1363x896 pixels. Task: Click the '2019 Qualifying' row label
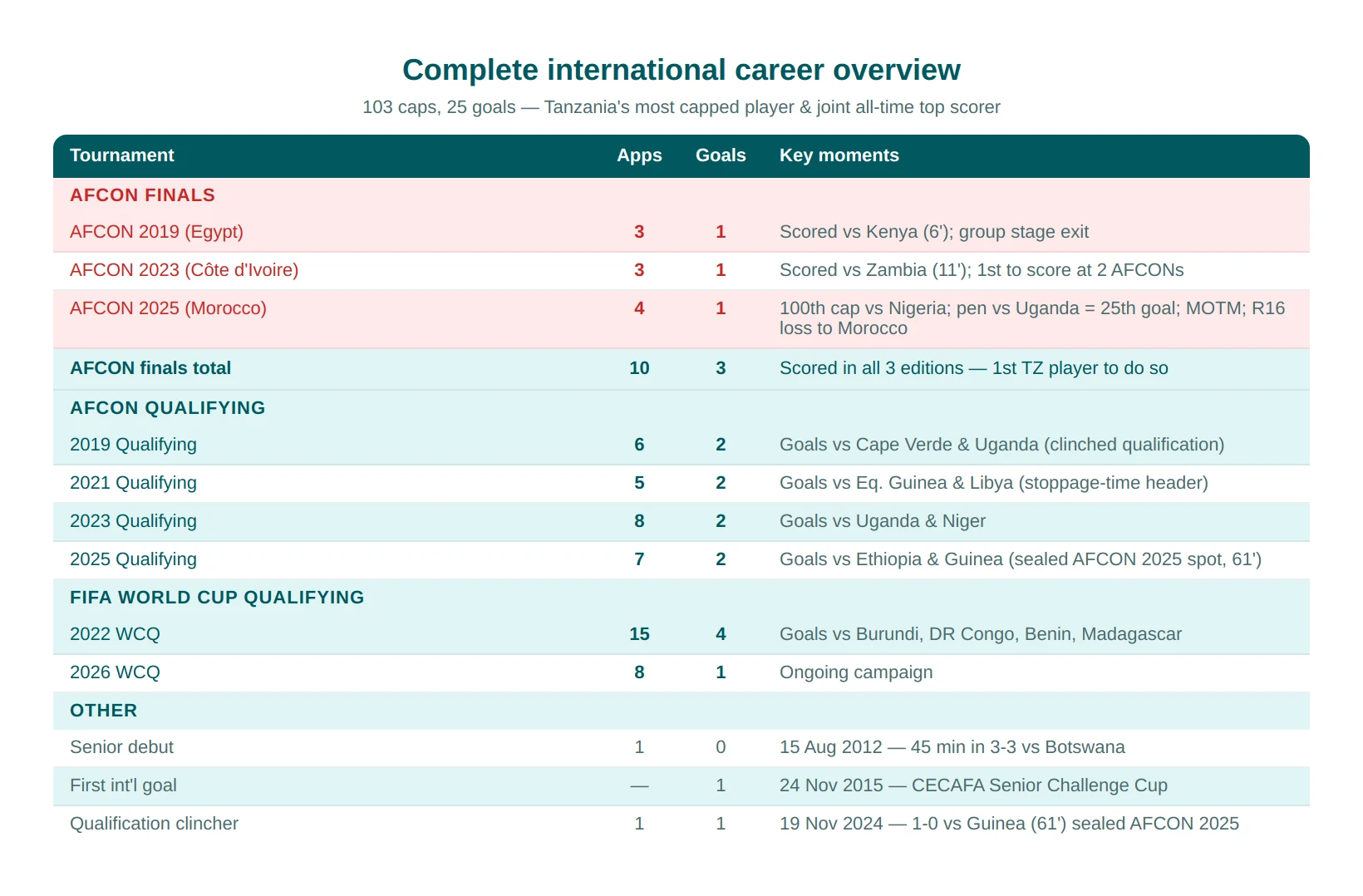tap(133, 445)
